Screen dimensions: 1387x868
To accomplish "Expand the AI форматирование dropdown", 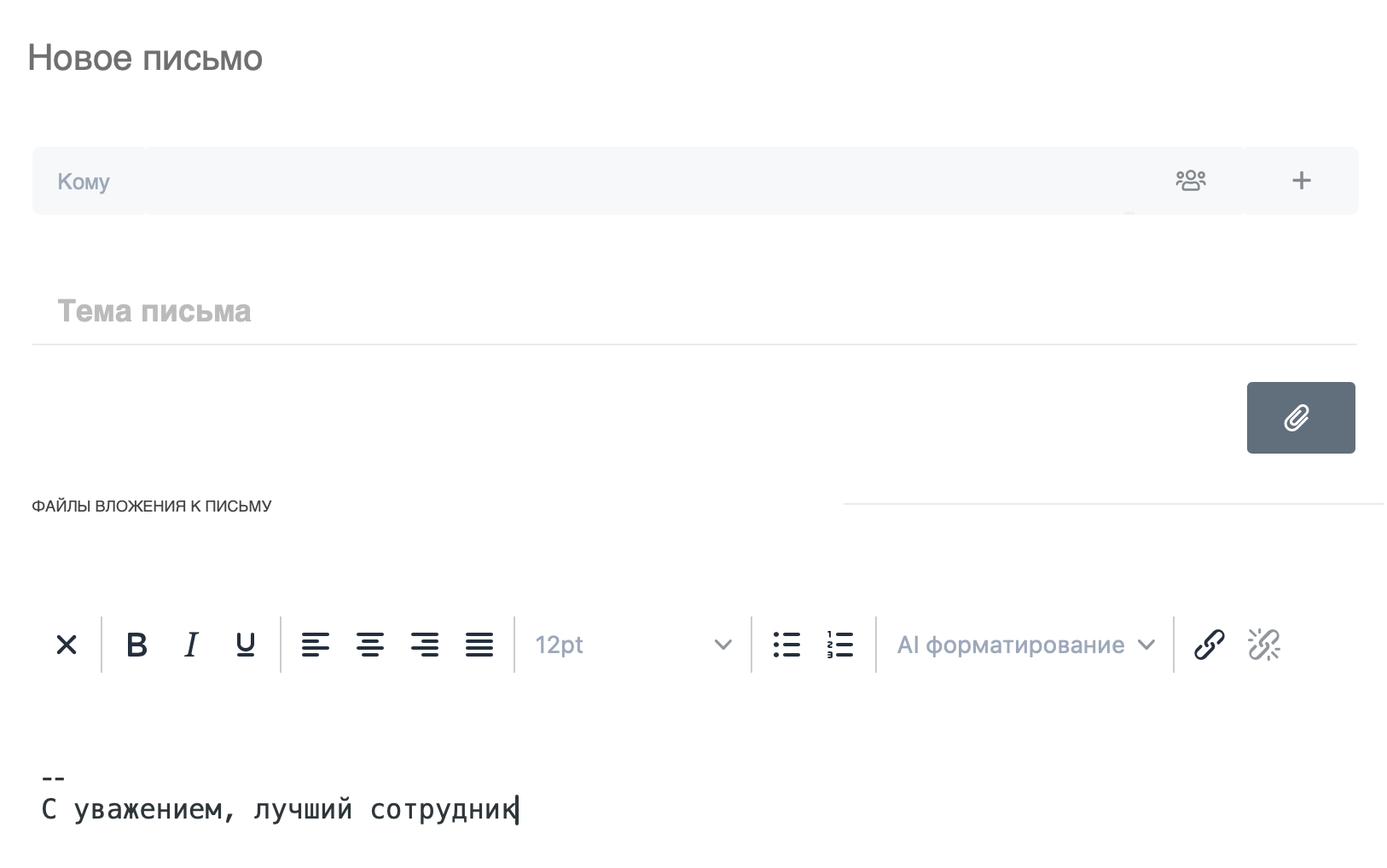I will [x=1025, y=645].
